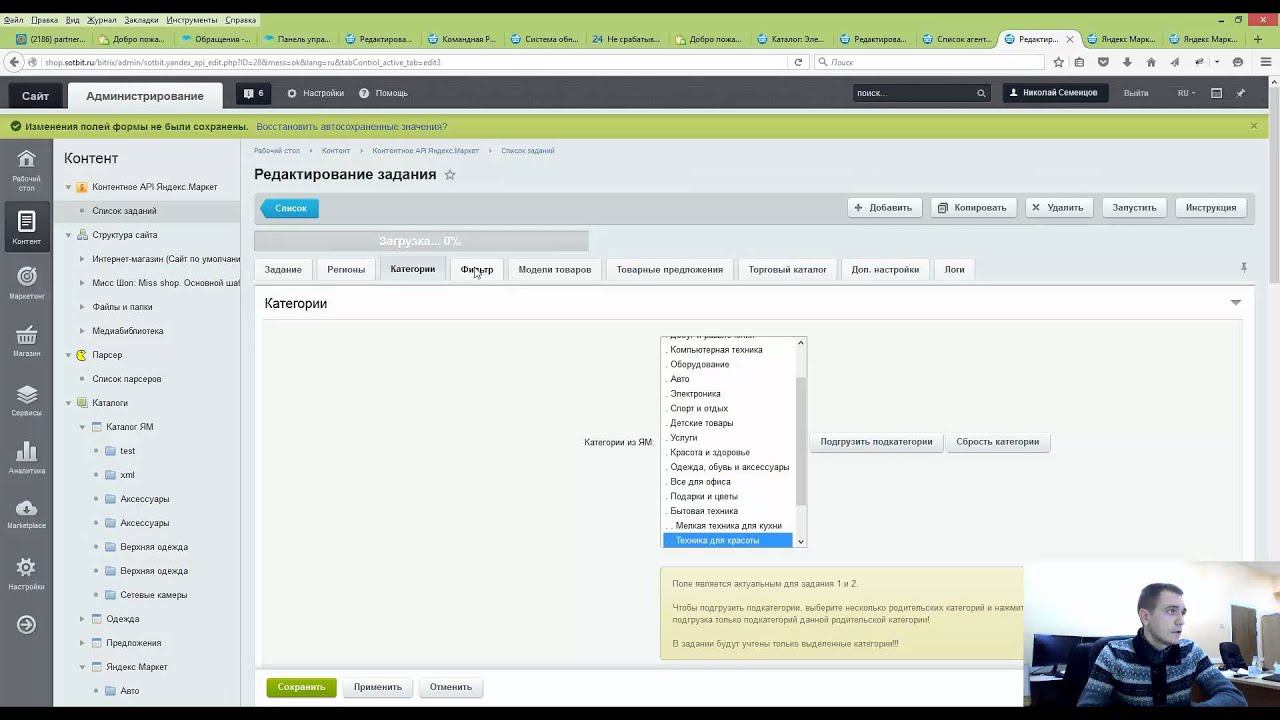Open a new browser tab with plus
The image size is (1280, 720).
click(1256, 39)
